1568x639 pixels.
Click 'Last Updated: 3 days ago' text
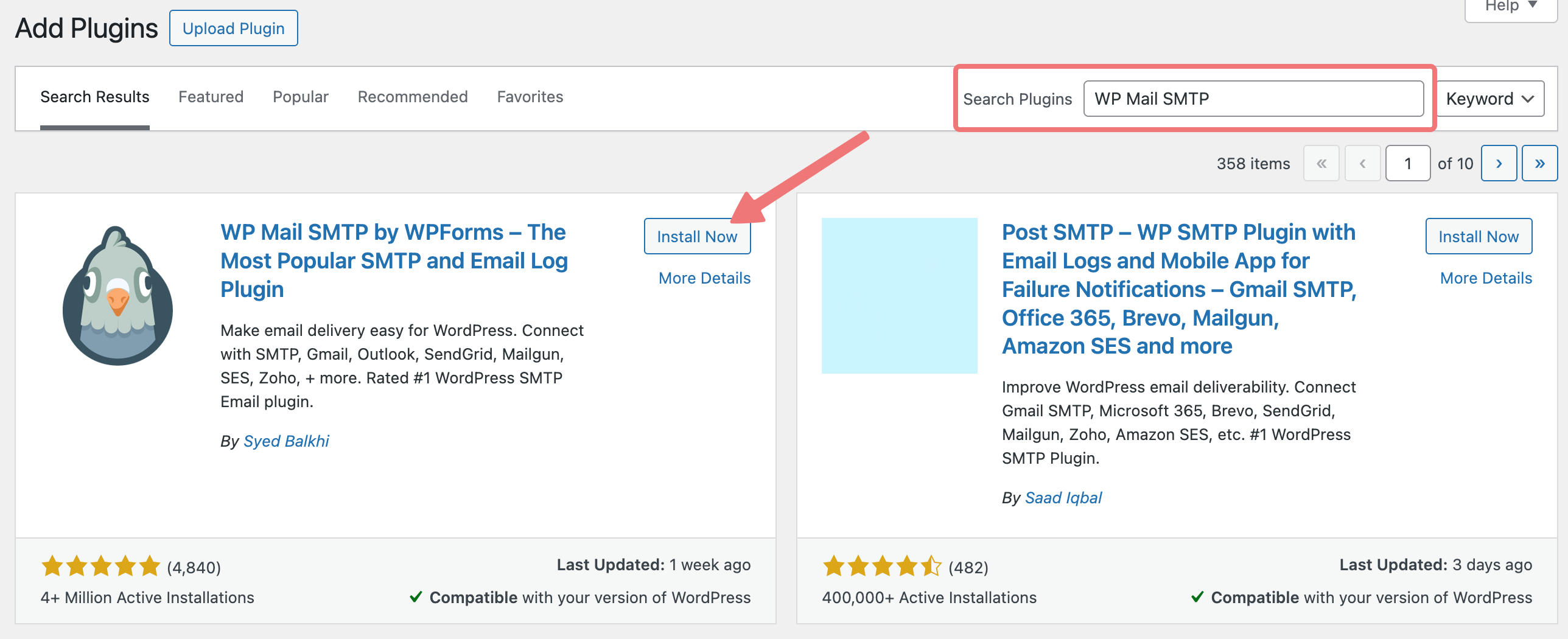click(x=1435, y=565)
